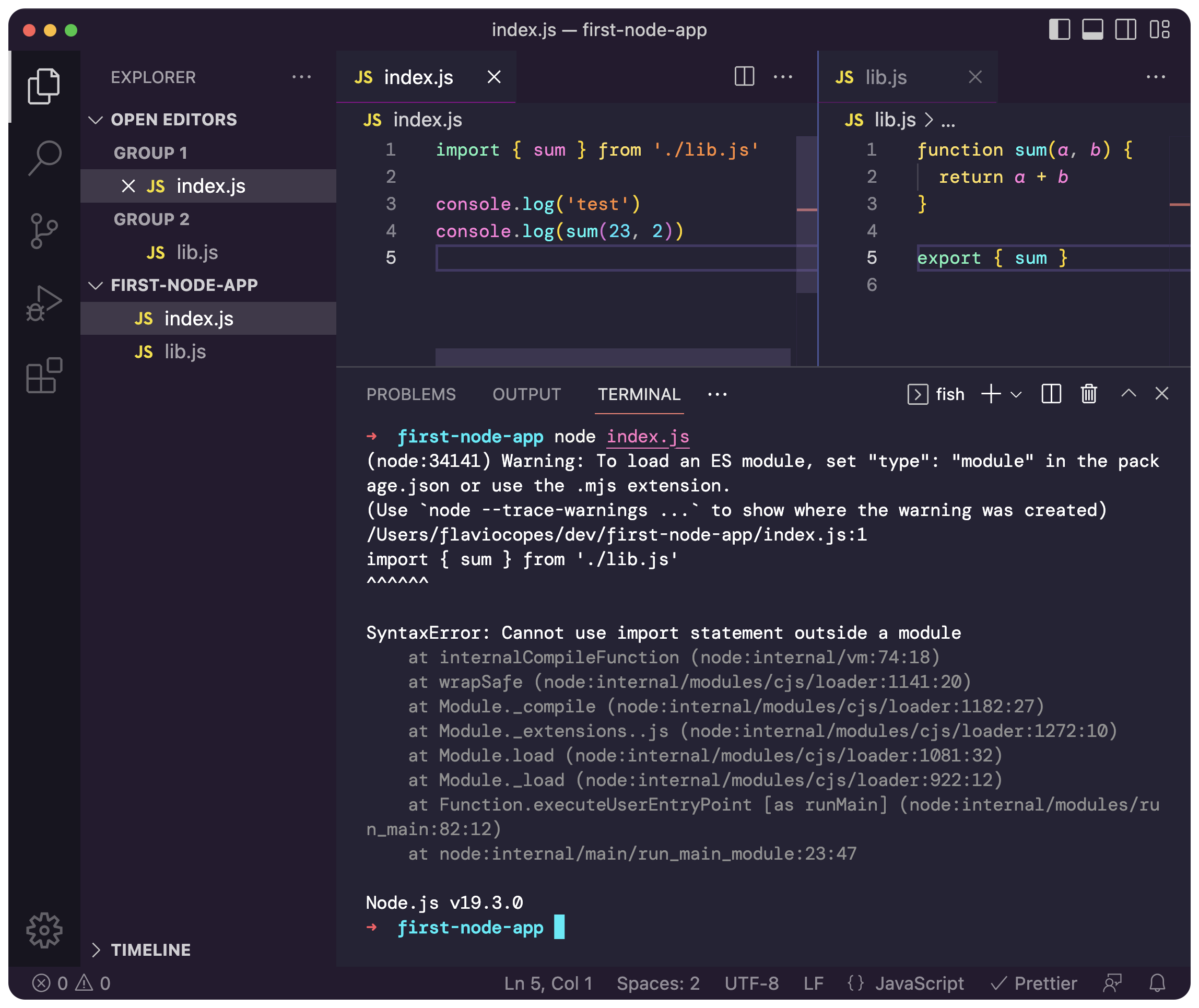The height and width of the screenshot is (1008, 1199).
Task: Toggle the primary side bar visibility
Action: [1059, 30]
